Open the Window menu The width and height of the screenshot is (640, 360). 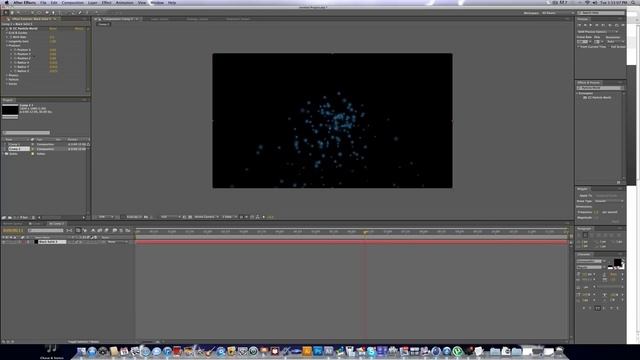point(157,3)
